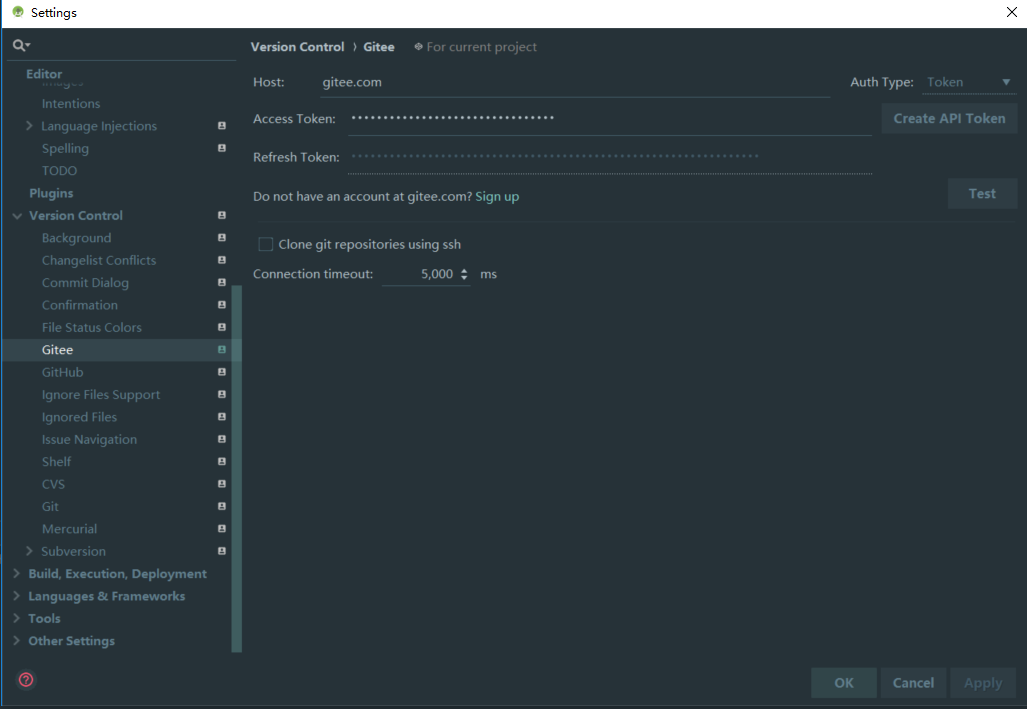Click the 'For current project' indicator icon
The width and height of the screenshot is (1027, 709).
point(419,47)
